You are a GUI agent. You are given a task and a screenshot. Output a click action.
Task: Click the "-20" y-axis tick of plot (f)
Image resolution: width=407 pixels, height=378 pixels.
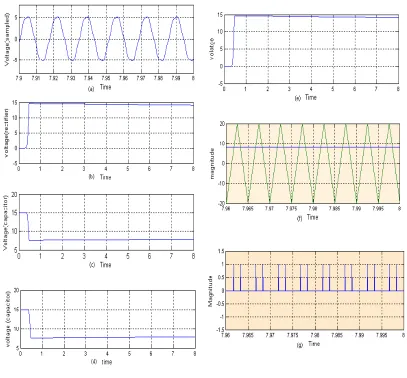221,203
